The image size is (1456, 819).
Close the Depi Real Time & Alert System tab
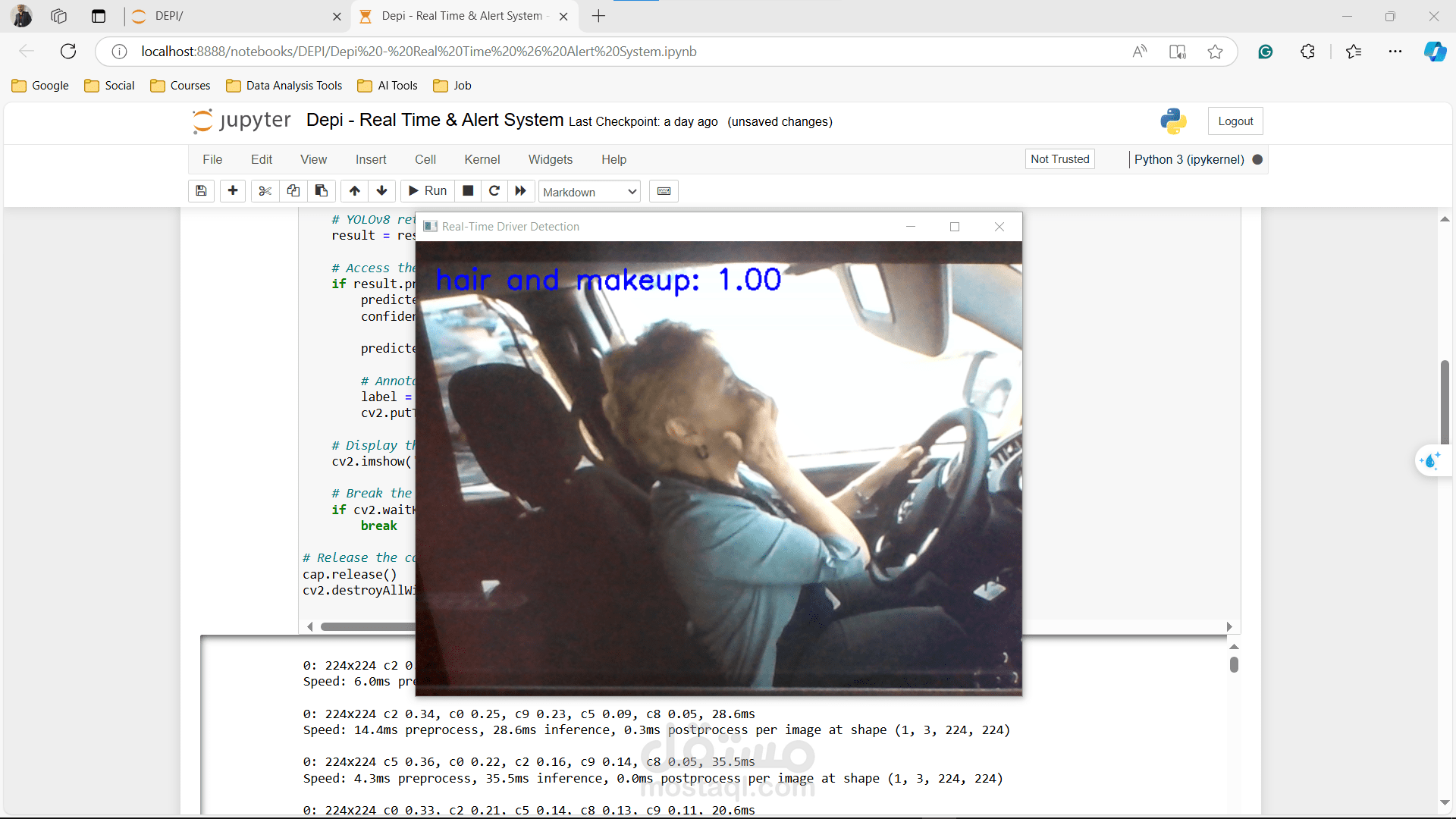[563, 16]
